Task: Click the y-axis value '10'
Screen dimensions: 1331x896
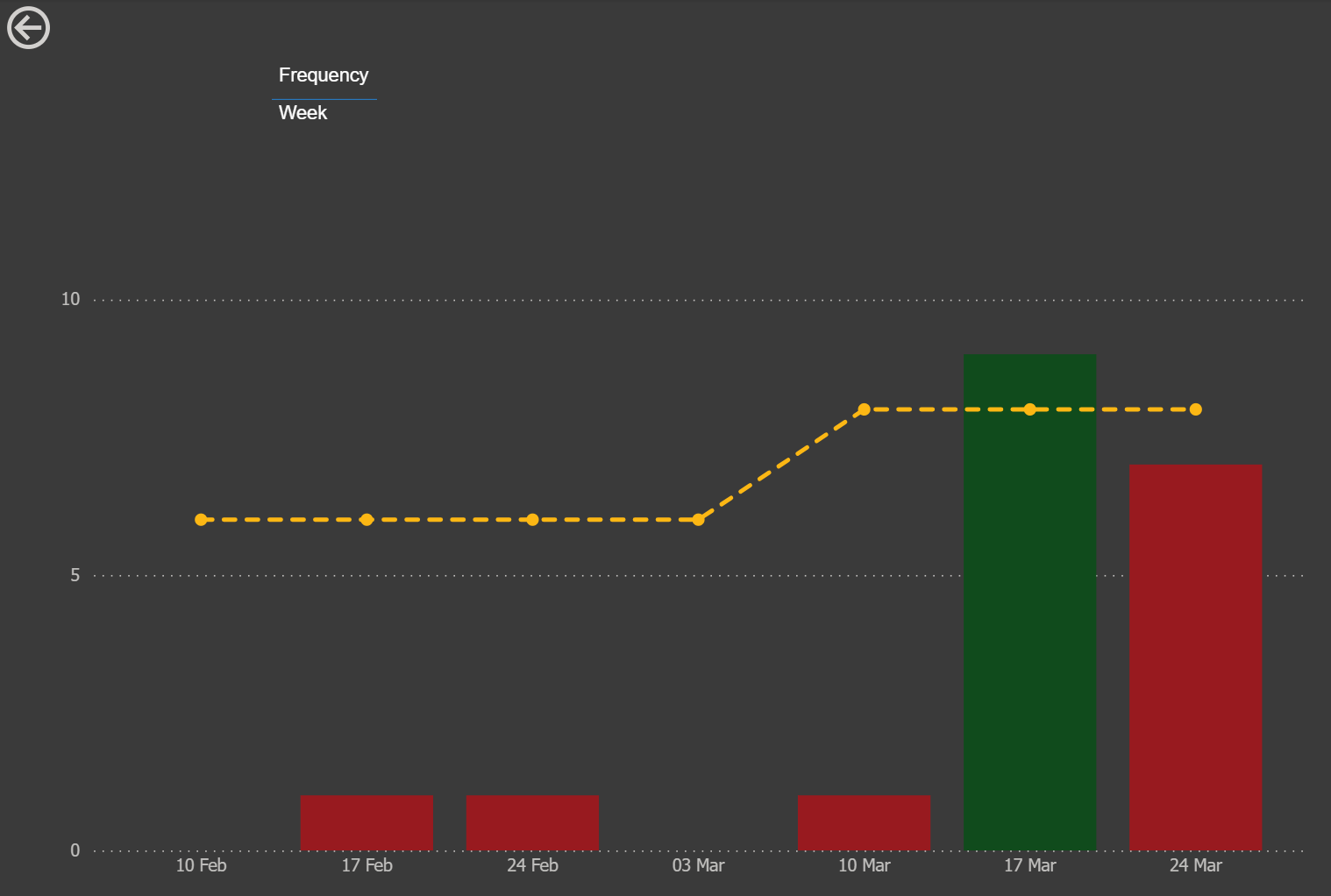Action: (70, 299)
